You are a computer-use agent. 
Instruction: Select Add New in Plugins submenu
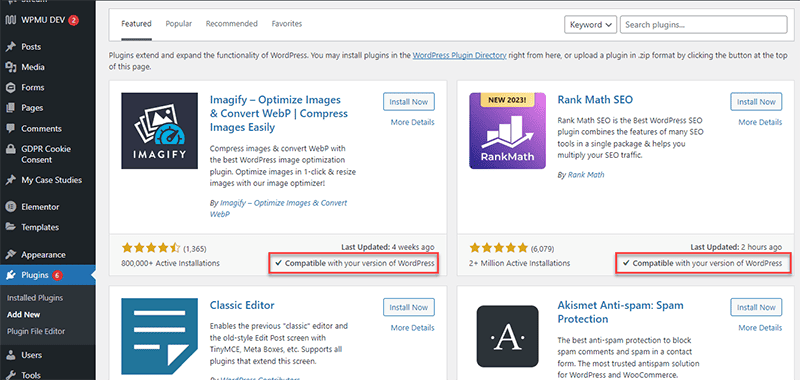(23, 315)
